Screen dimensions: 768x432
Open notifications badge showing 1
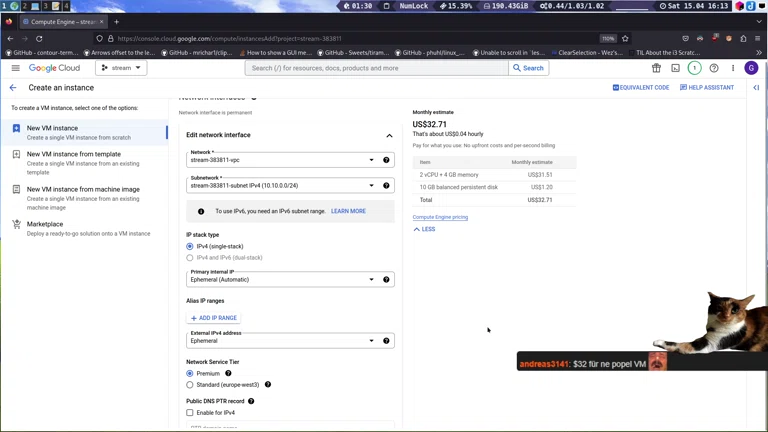point(695,68)
